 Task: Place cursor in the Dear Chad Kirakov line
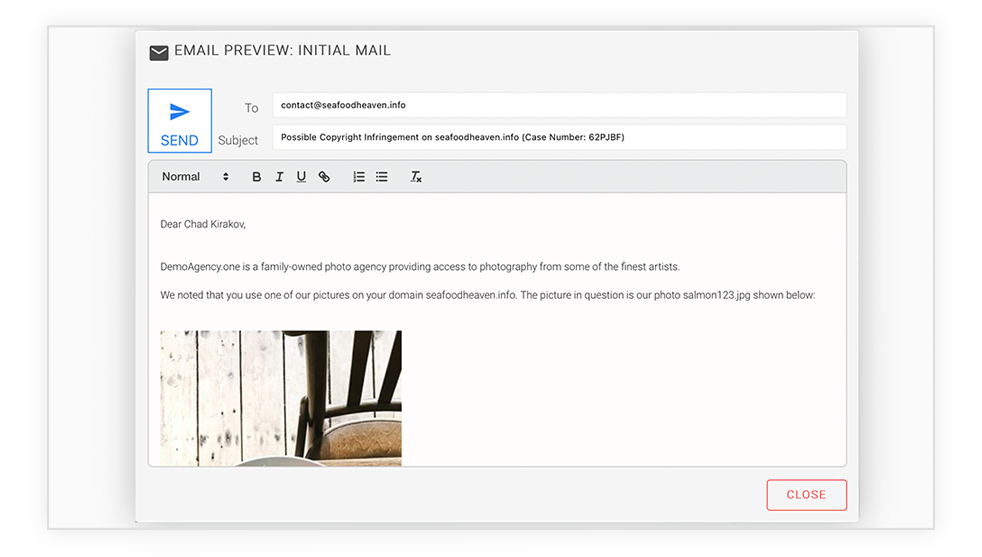[x=203, y=224]
